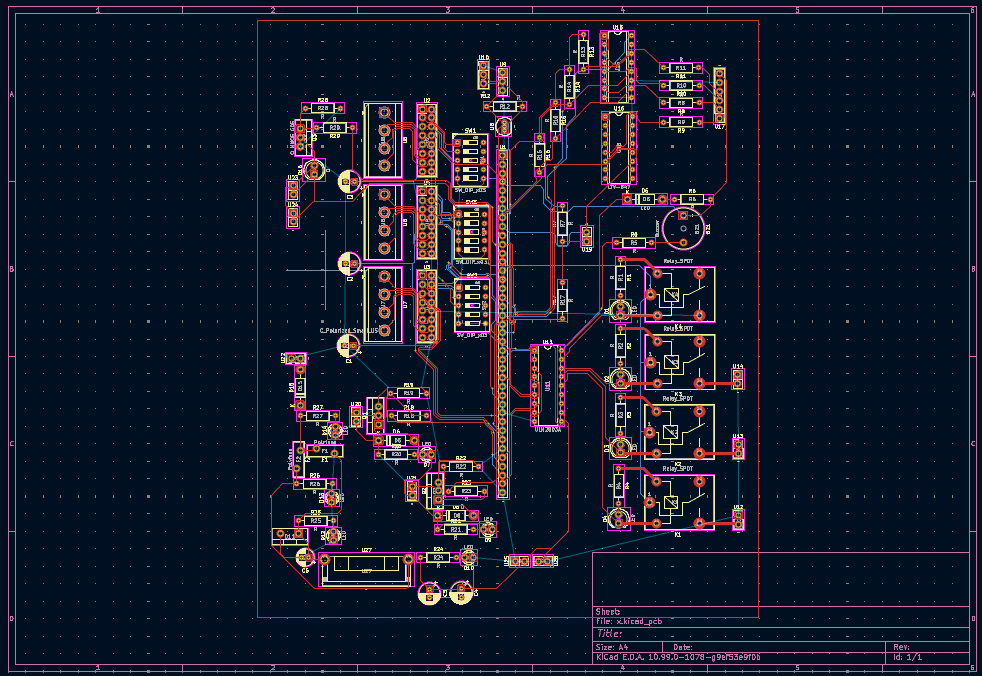Select resistor R21 footprint
The image size is (982, 676).
tap(455, 529)
